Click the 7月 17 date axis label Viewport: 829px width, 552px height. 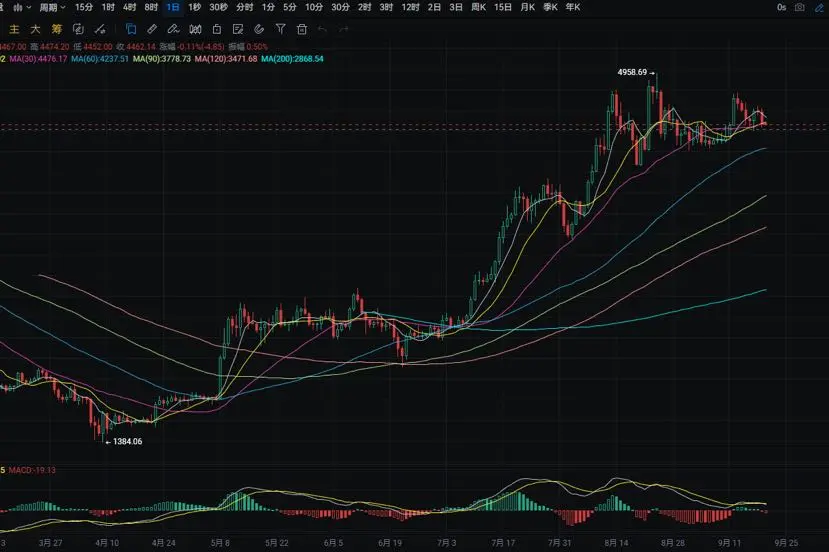point(503,543)
